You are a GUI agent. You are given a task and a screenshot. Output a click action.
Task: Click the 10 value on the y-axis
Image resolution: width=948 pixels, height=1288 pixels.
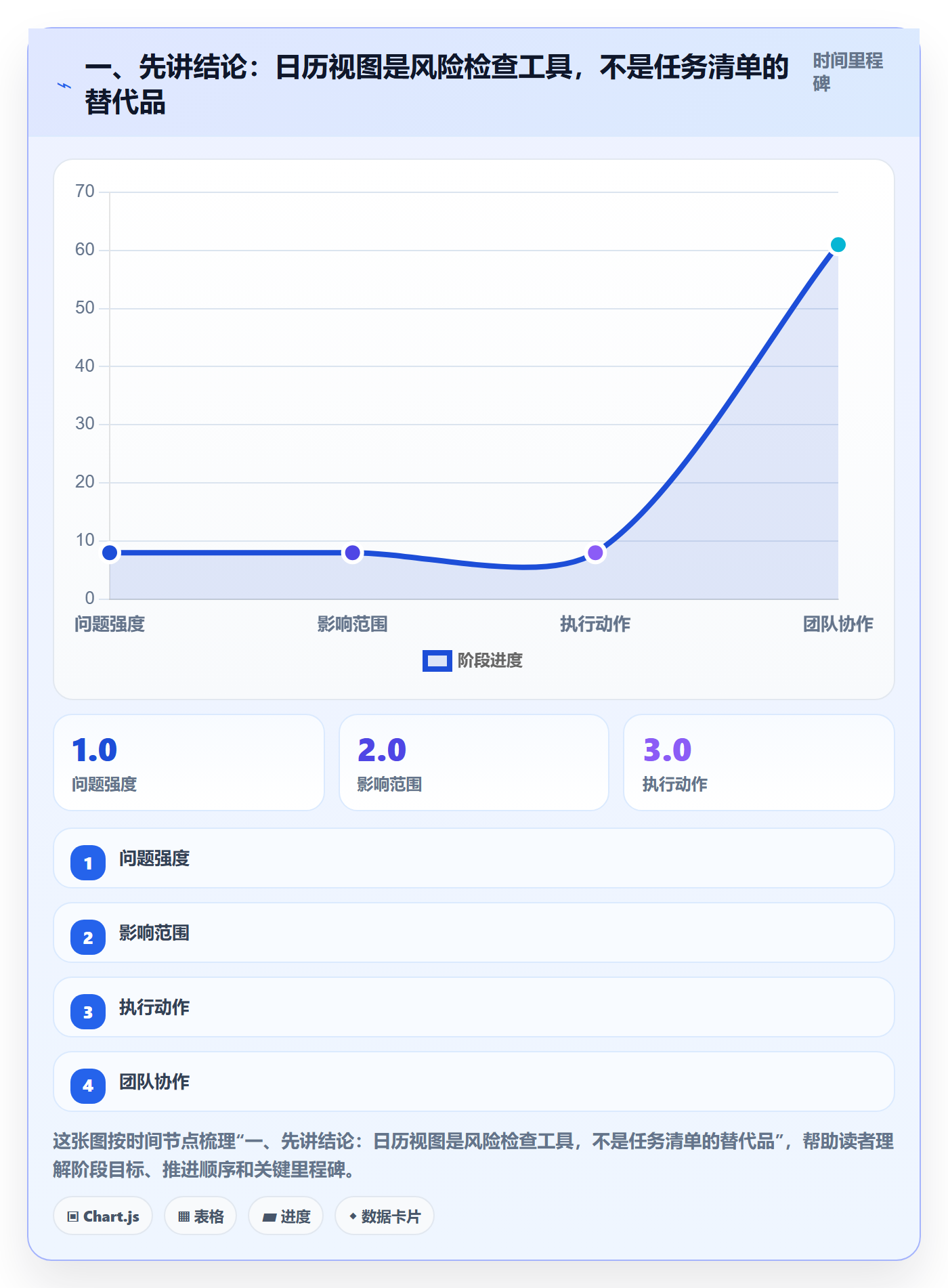click(85, 540)
